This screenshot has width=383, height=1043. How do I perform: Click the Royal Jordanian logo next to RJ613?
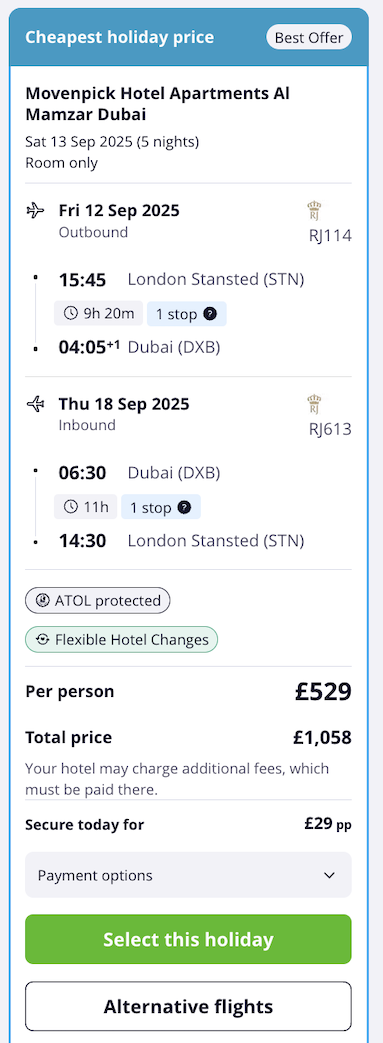click(315, 404)
